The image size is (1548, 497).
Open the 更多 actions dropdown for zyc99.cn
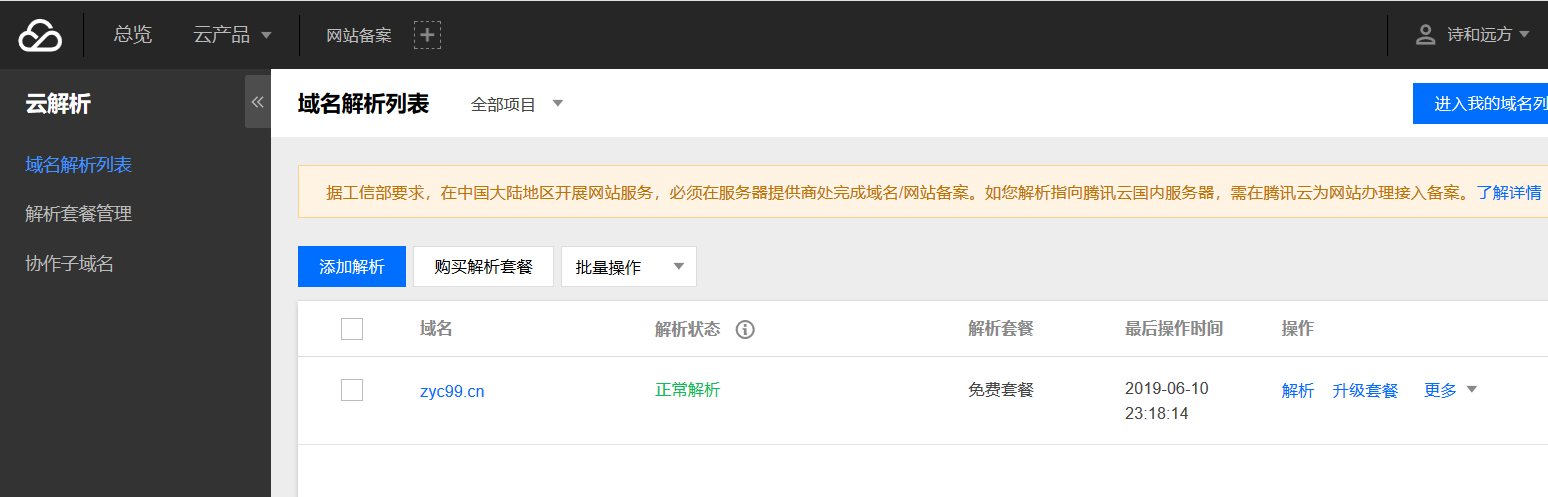pos(1450,390)
